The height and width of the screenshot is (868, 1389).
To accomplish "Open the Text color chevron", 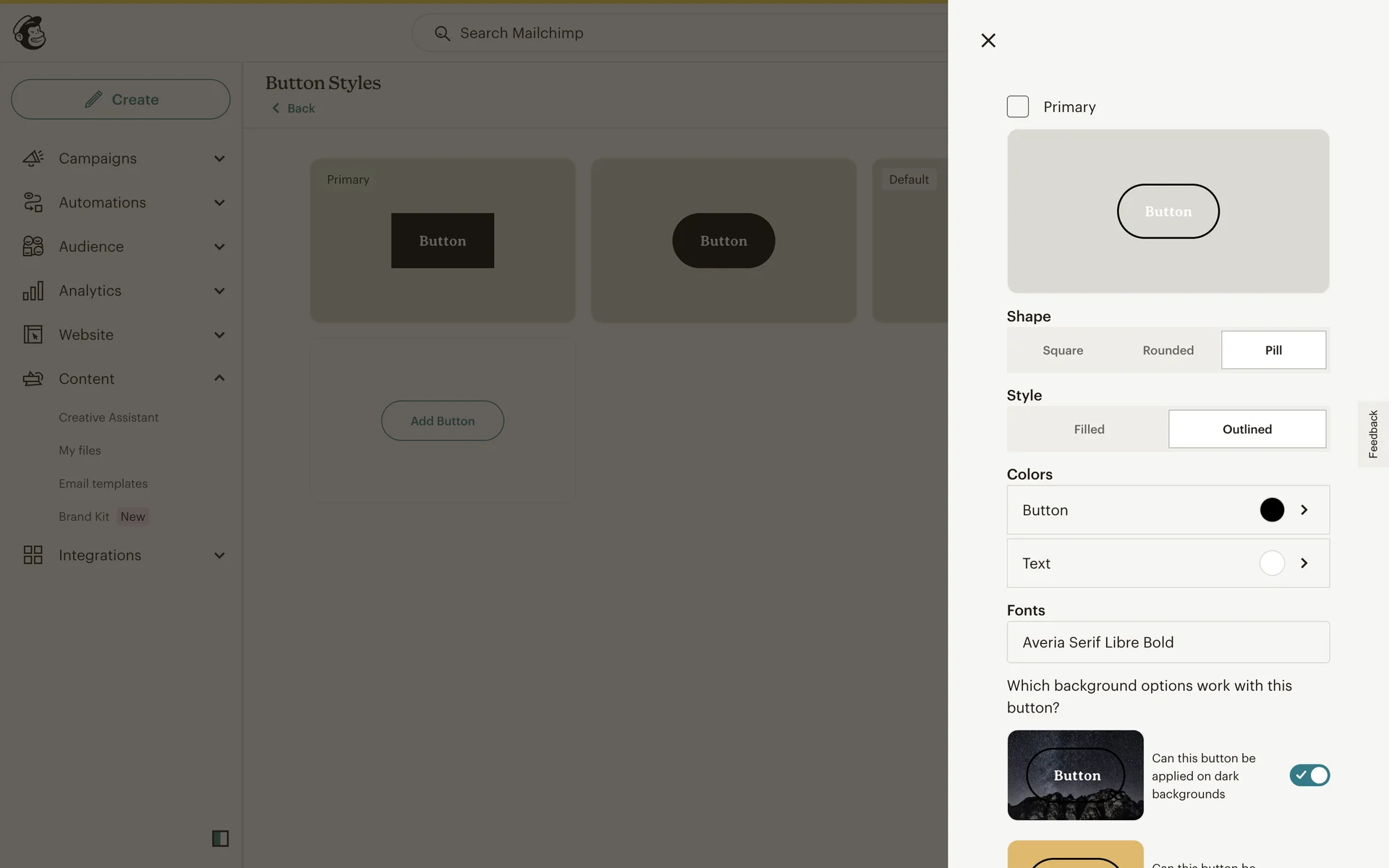I will pos(1304,563).
